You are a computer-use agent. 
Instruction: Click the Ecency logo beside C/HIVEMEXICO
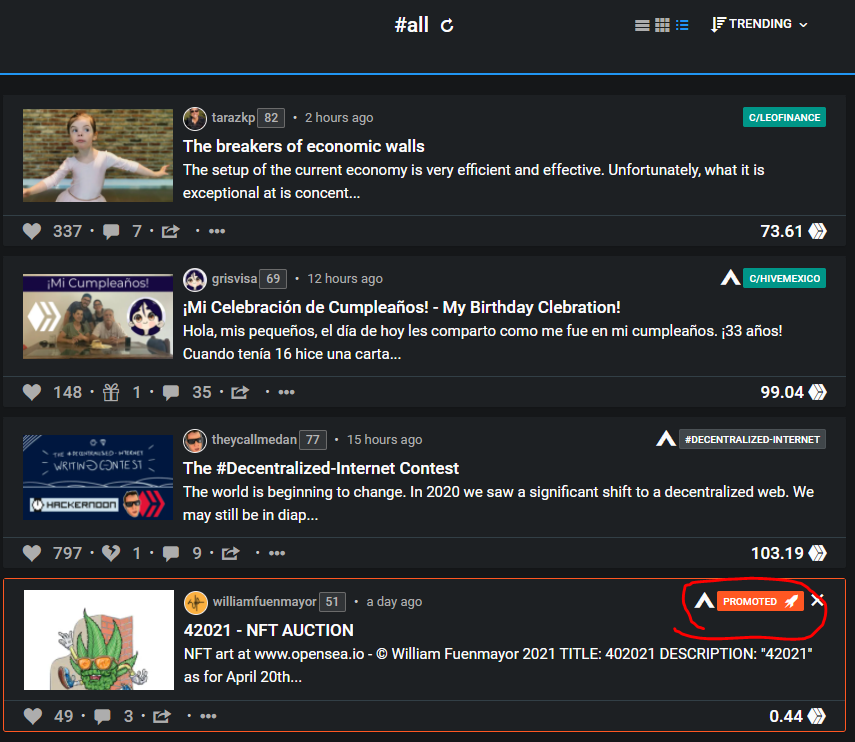730,278
